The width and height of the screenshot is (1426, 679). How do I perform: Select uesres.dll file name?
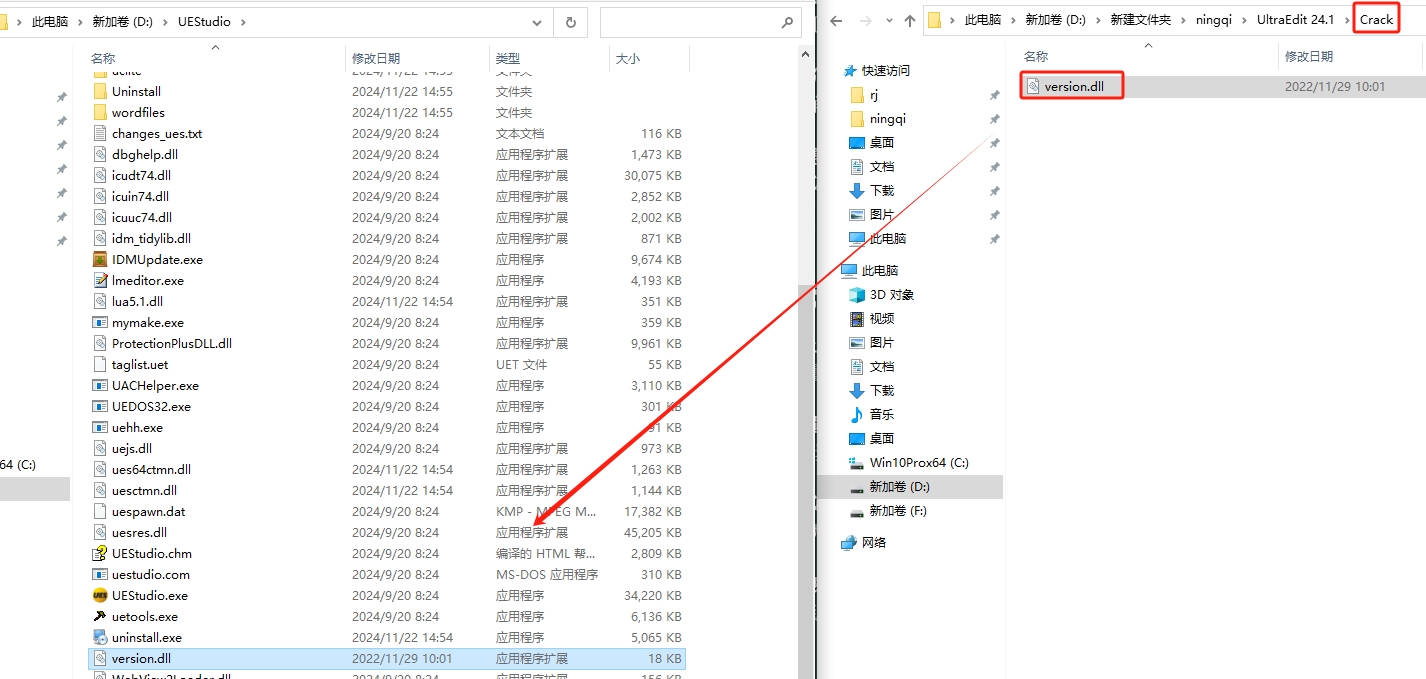tap(139, 532)
